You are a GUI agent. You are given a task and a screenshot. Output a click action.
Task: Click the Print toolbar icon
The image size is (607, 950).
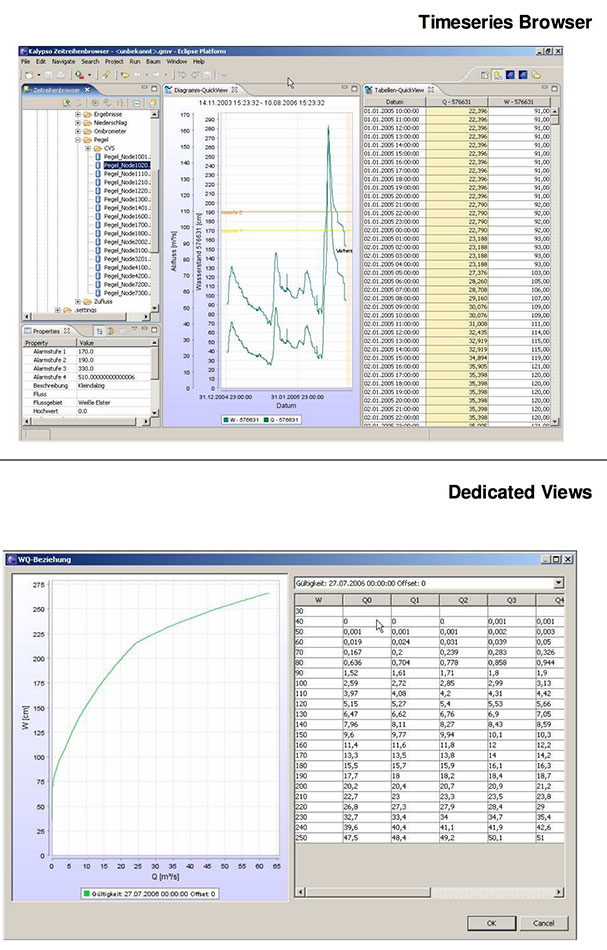click(x=61, y=75)
